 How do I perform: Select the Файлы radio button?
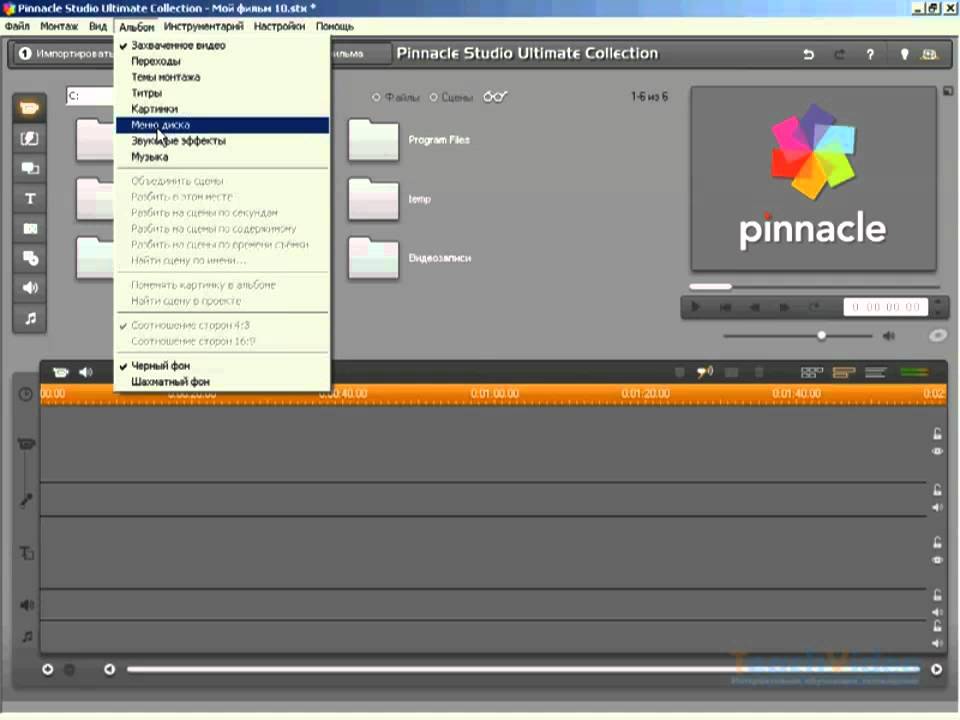[x=377, y=97]
